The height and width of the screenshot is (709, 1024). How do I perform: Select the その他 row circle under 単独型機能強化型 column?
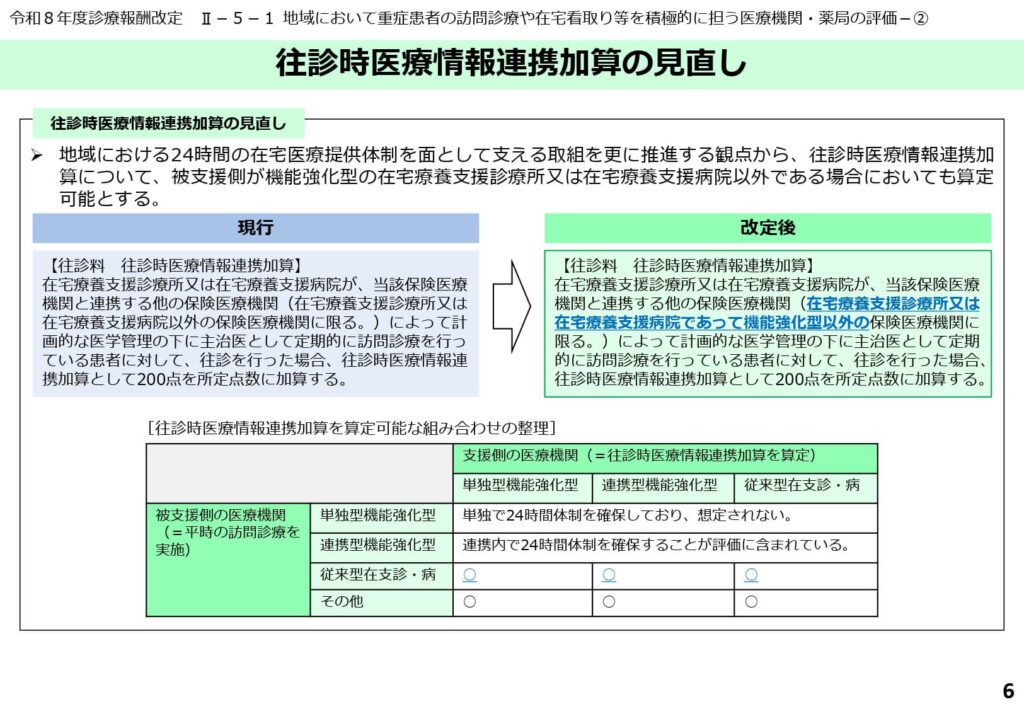(468, 602)
